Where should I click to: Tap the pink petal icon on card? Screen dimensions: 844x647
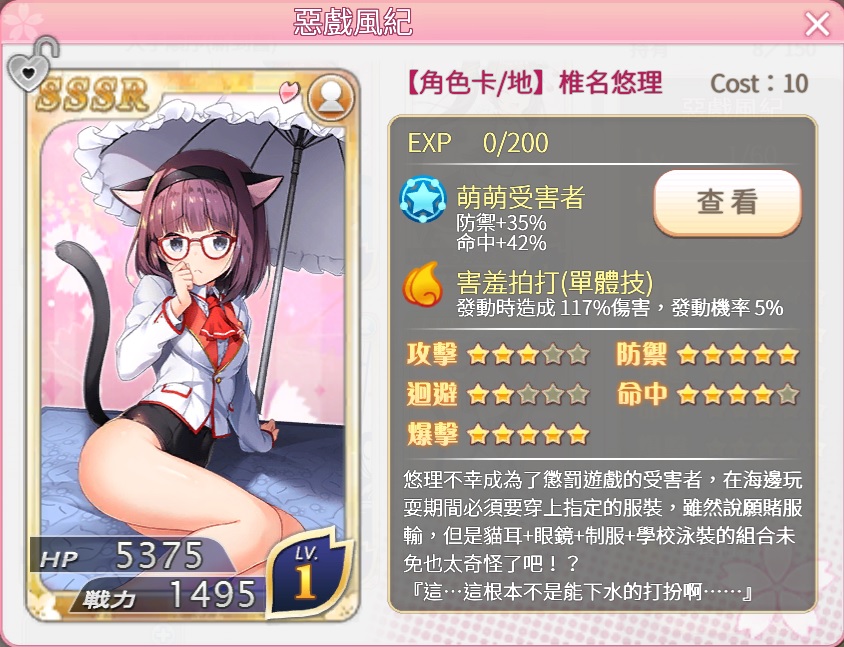click(x=290, y=92)
